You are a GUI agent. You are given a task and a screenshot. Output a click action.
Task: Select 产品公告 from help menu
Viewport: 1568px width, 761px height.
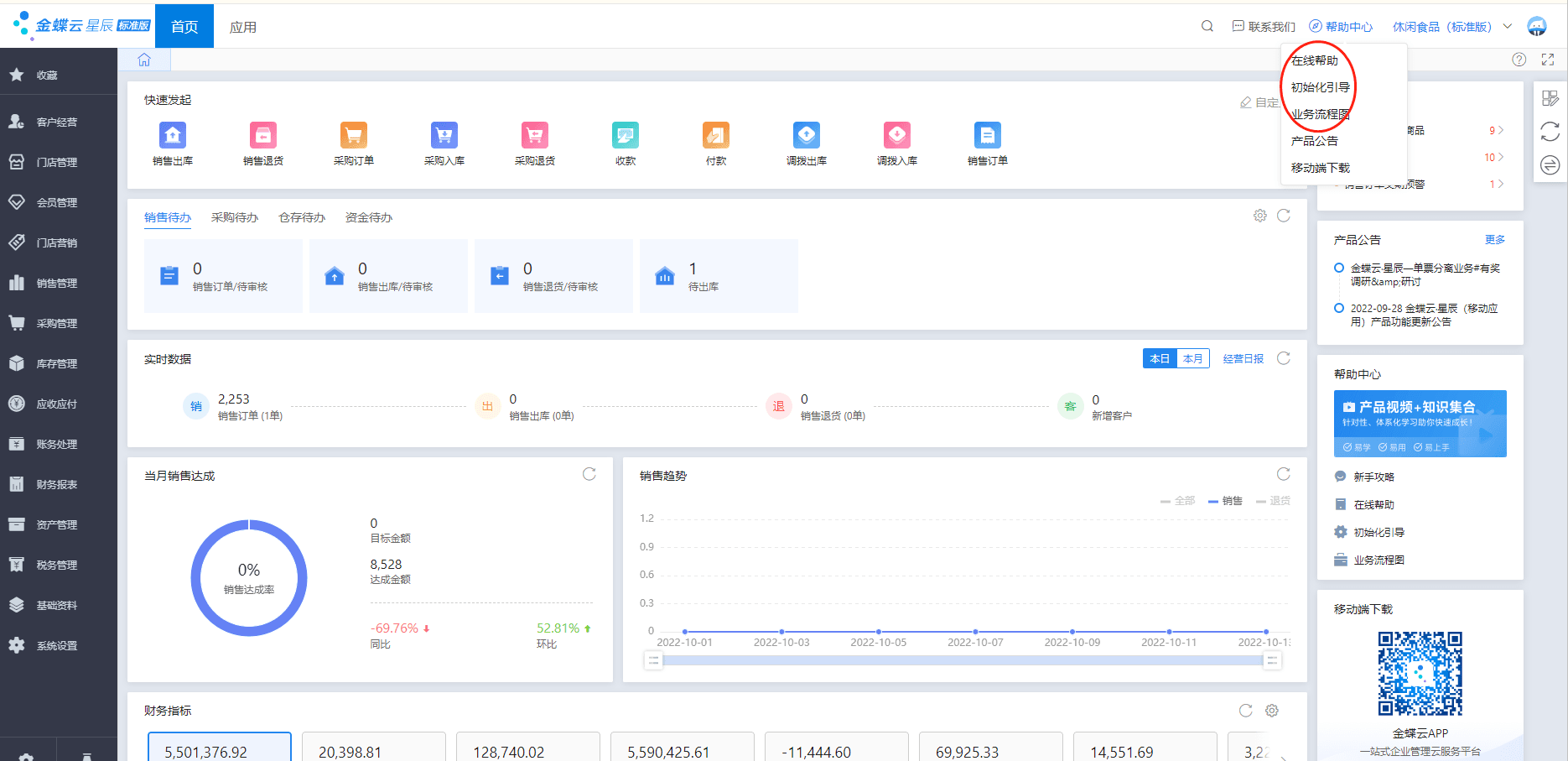pyautogui.click(x=1314, y=141)
